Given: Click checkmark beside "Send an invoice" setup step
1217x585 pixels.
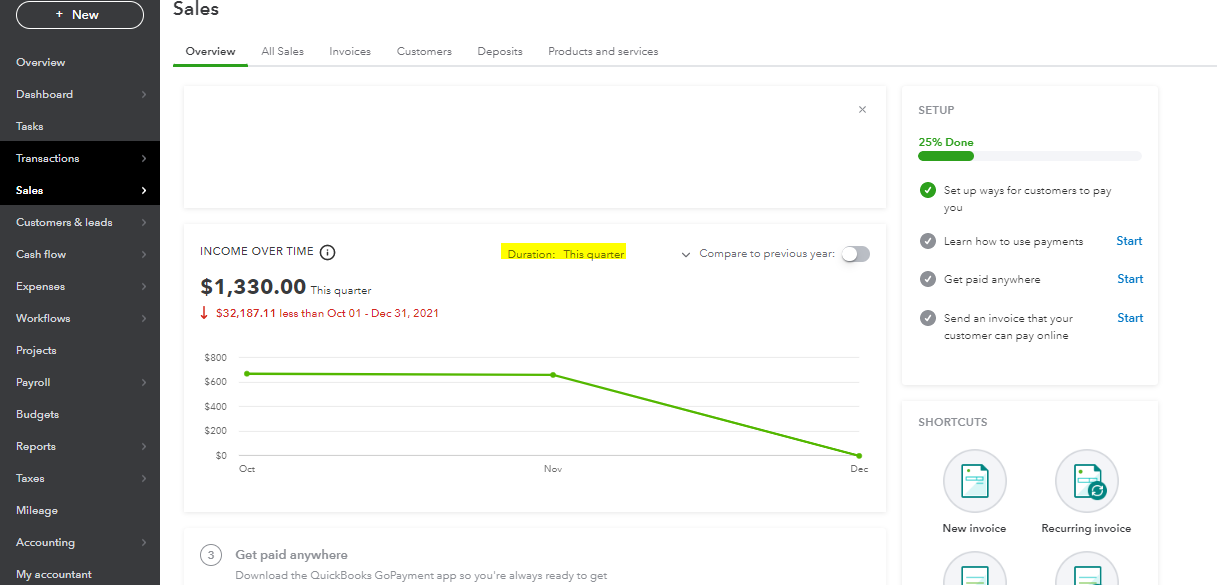Looking at the screenshot, I should [x=927, y=317].
